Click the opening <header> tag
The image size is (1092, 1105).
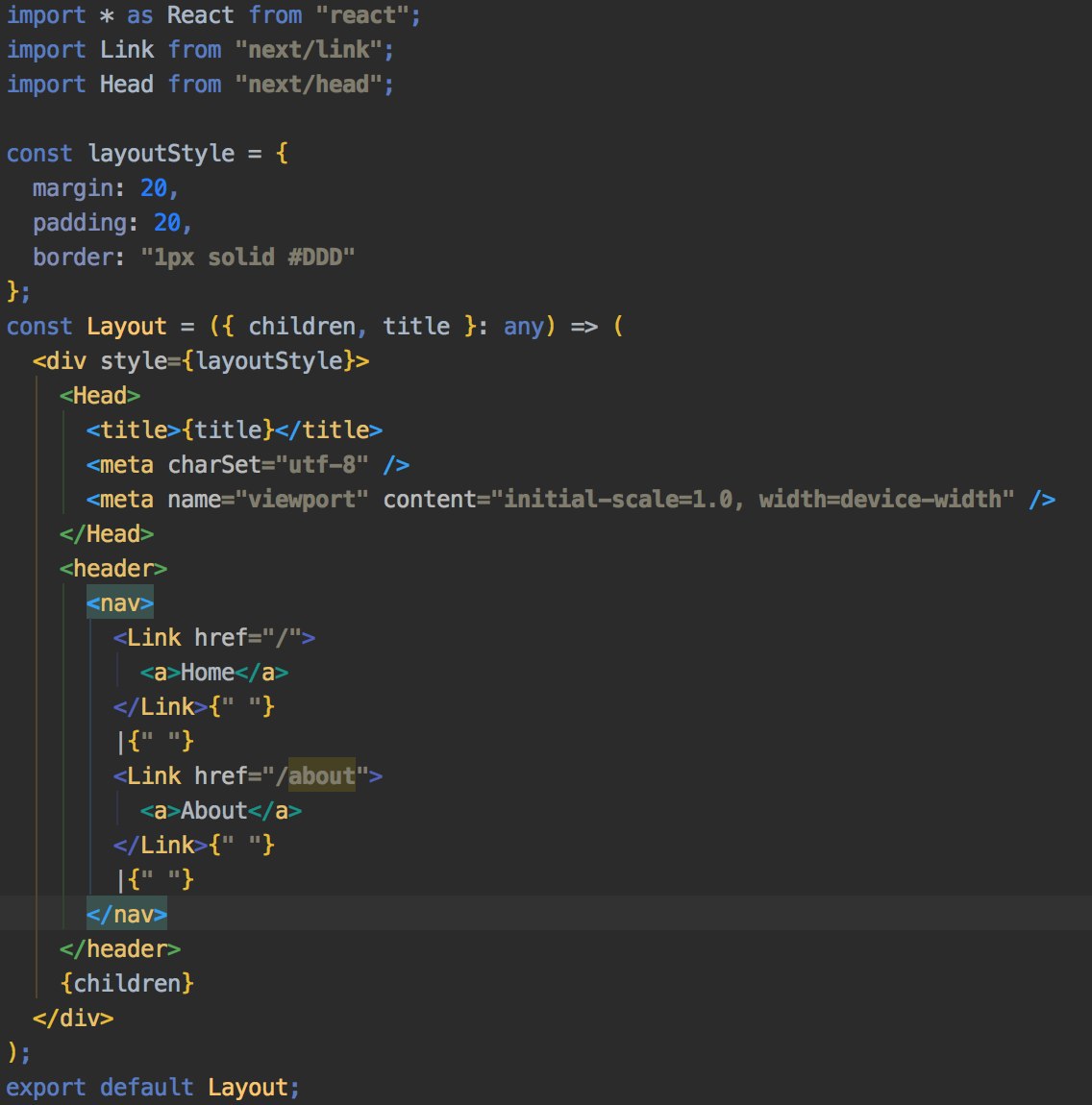click(113, 567)
